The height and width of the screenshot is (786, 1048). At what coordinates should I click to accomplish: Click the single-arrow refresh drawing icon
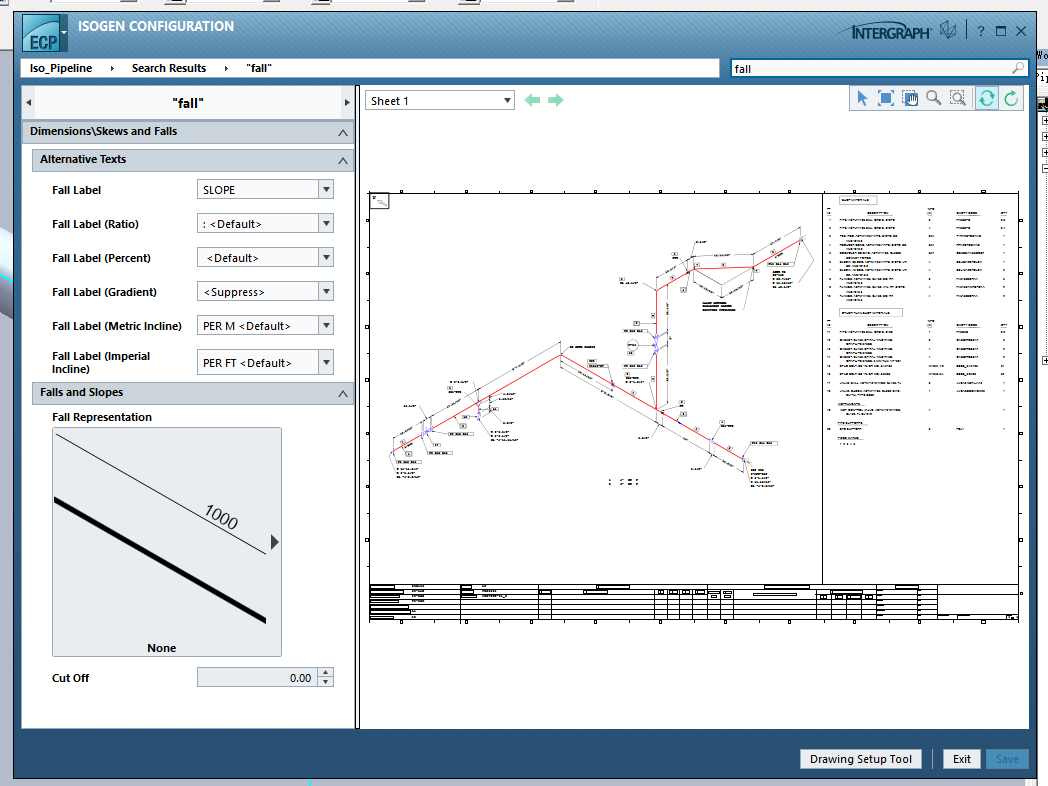(x=1011, y=99)
